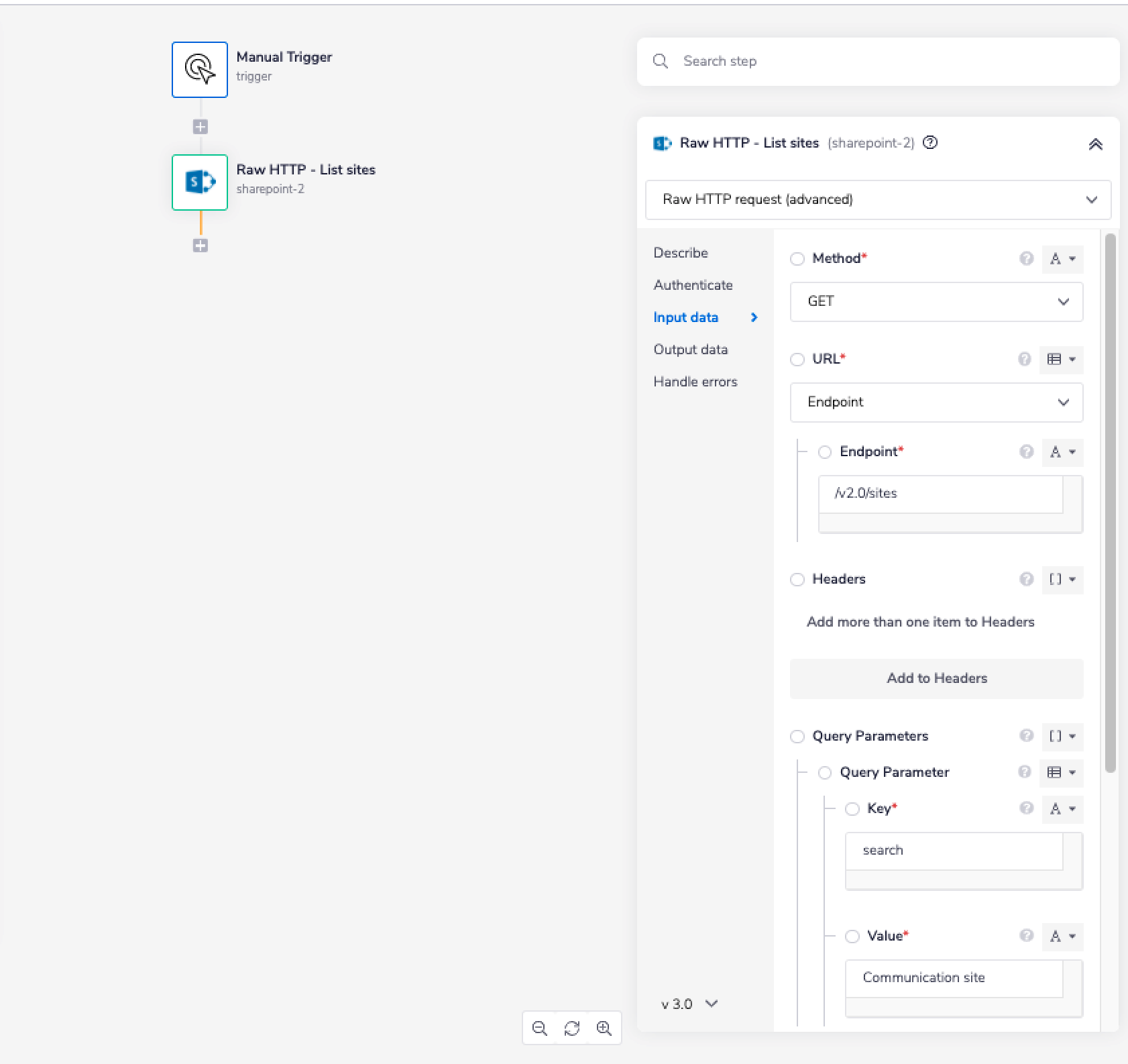Open the GET method dropdown
The image size is (1128, 1064).
pos(936,302)
